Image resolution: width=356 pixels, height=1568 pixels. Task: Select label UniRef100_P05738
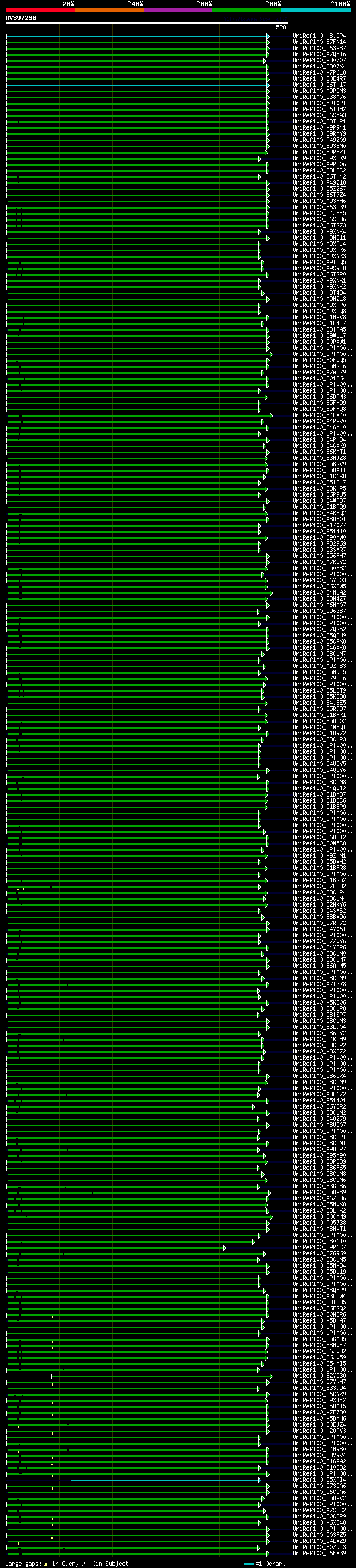point(319,1223)
